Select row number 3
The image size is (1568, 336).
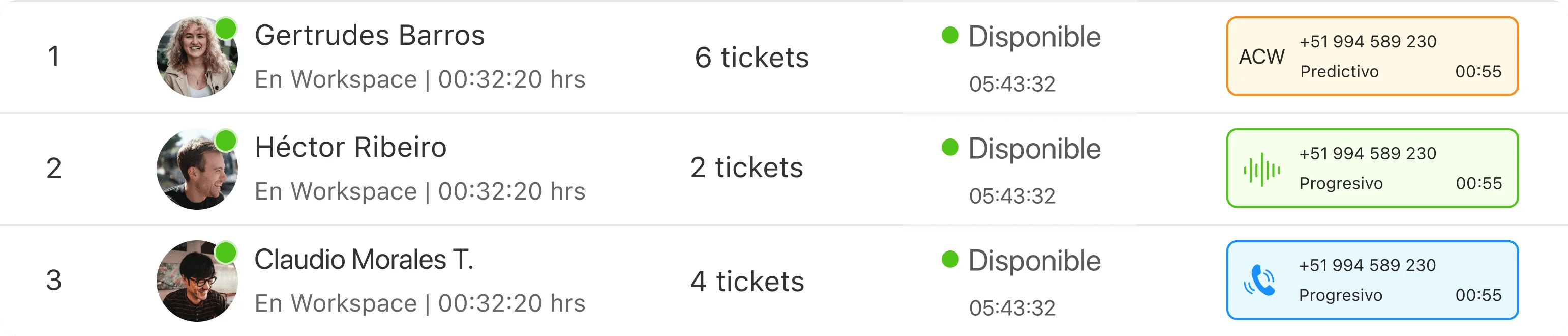point(53,281)
